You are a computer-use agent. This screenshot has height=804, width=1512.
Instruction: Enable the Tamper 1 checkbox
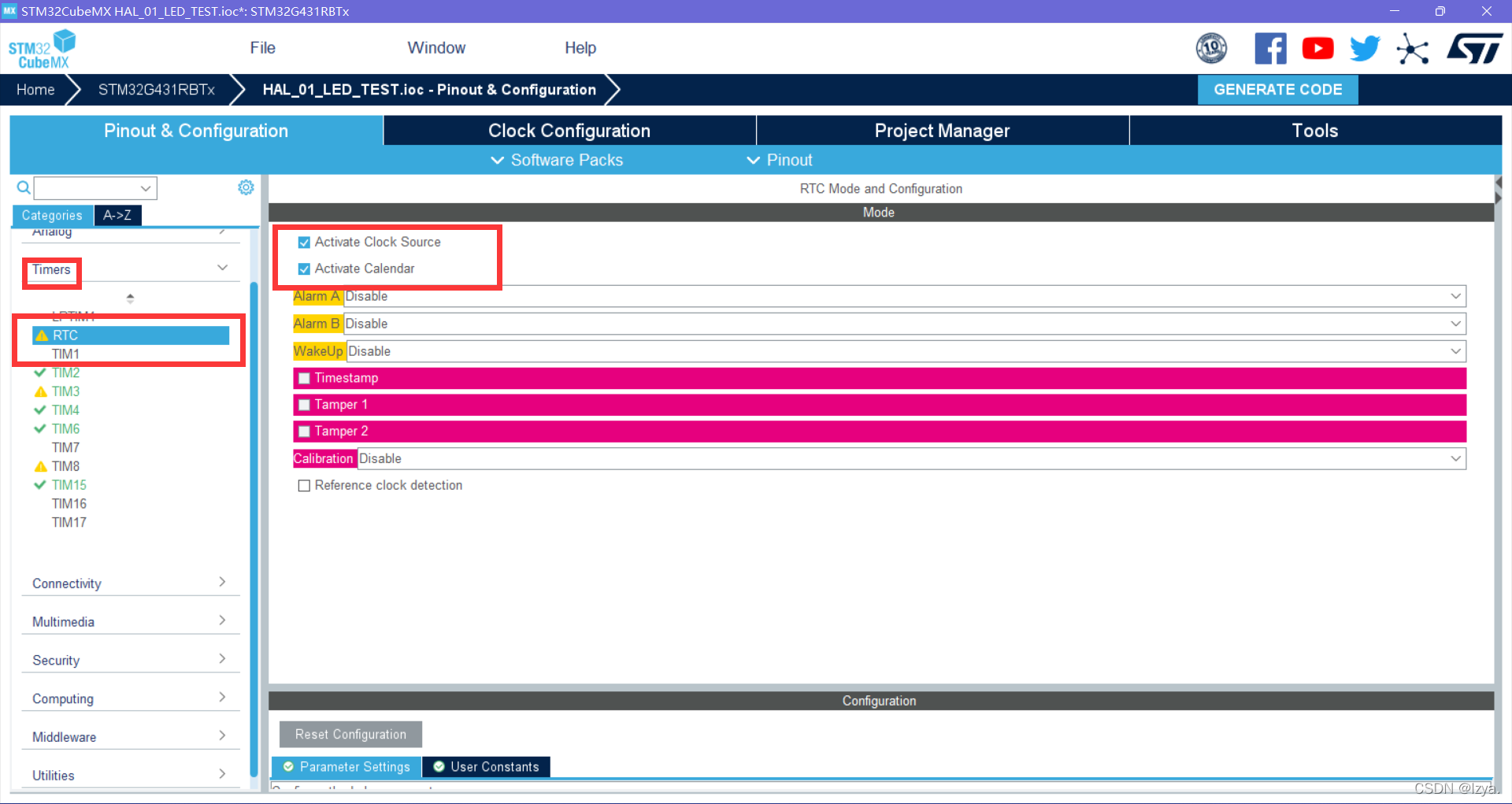tap(304, 406)
